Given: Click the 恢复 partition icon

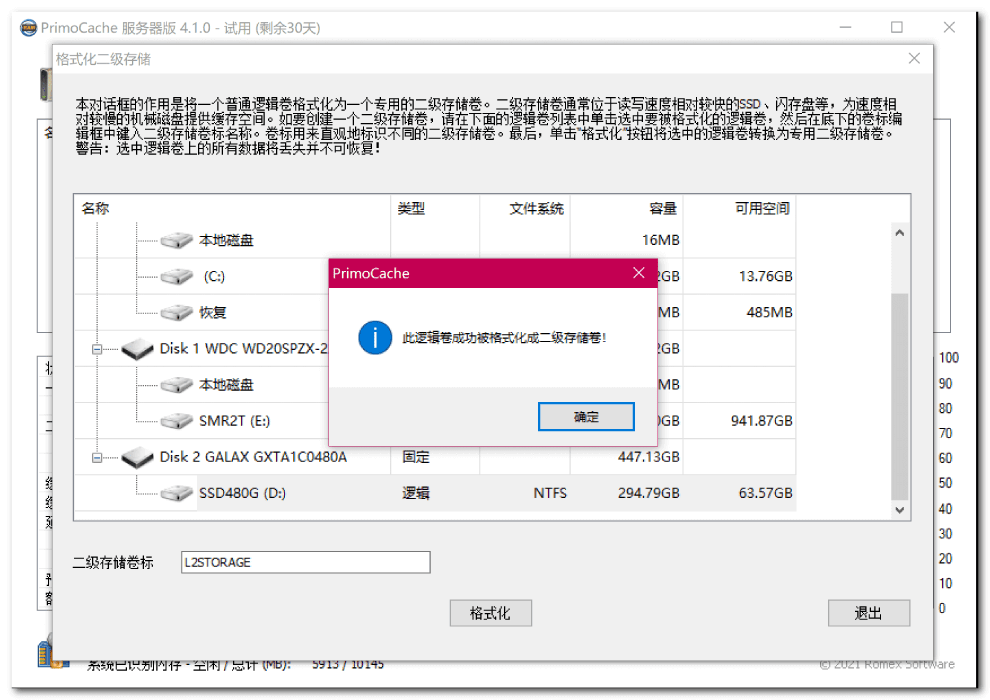Looking at the screenshot, I should [x=177, y=313].
